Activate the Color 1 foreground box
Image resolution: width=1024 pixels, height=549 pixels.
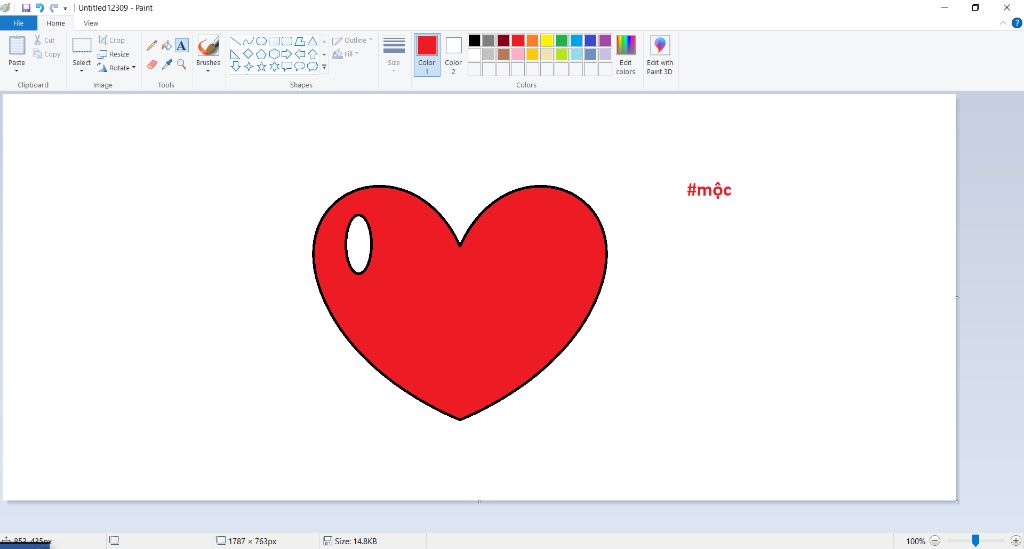click(x=427, y=55)
